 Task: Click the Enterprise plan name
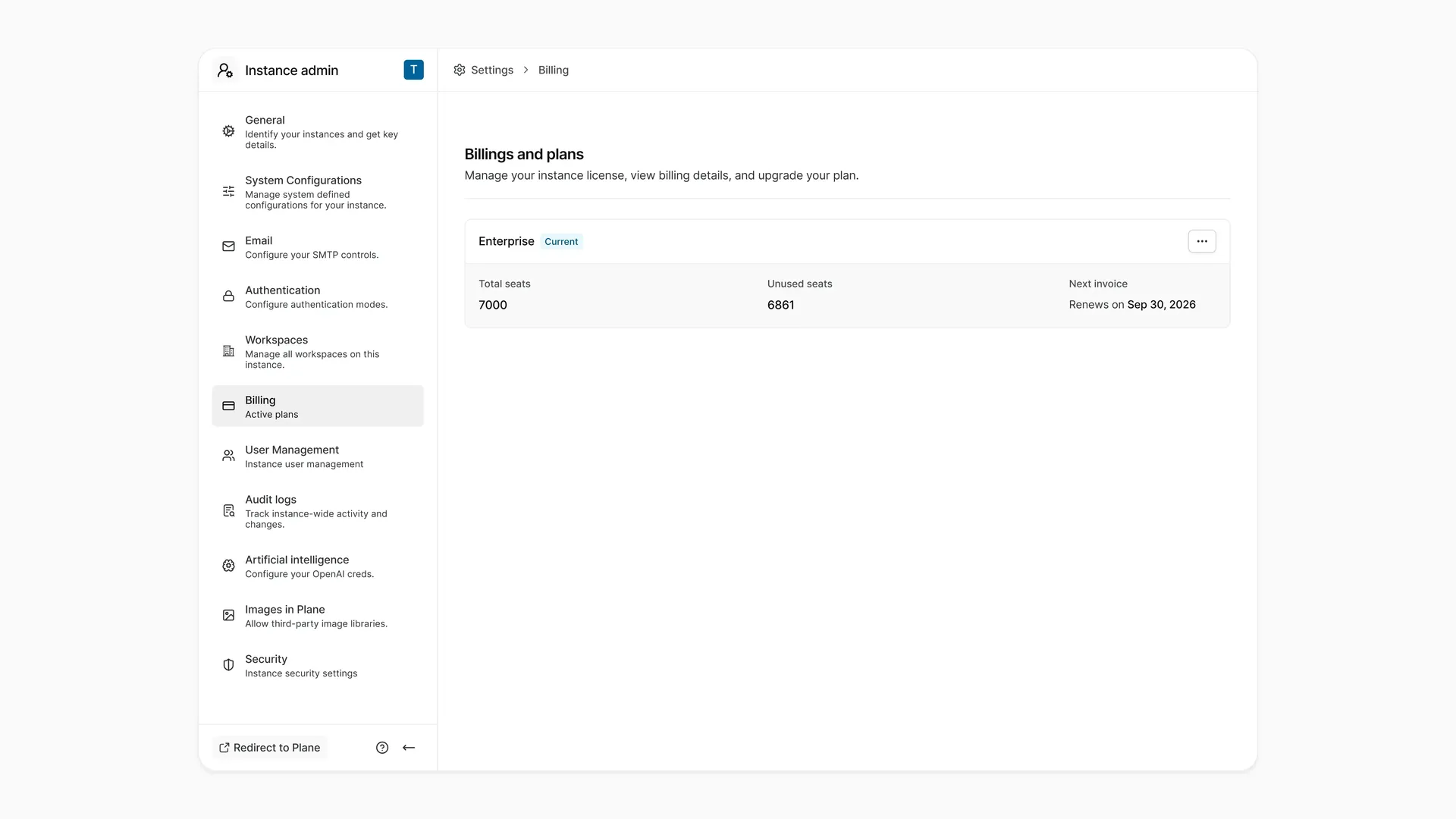point(506,241)
